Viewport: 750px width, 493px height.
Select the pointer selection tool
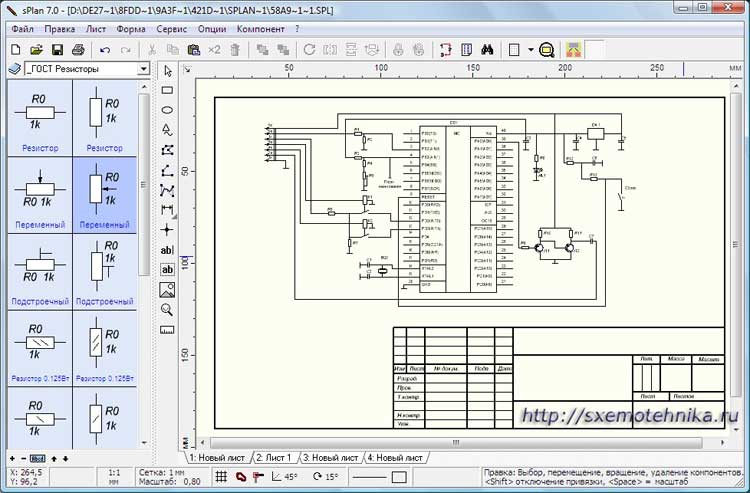168,71
